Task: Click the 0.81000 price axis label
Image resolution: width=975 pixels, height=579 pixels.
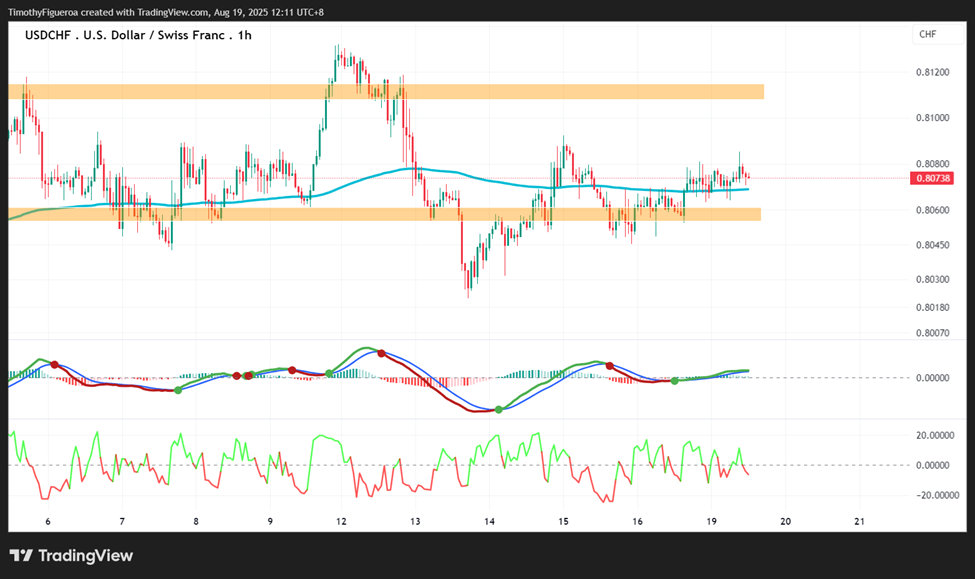Action: coord(933,118)
